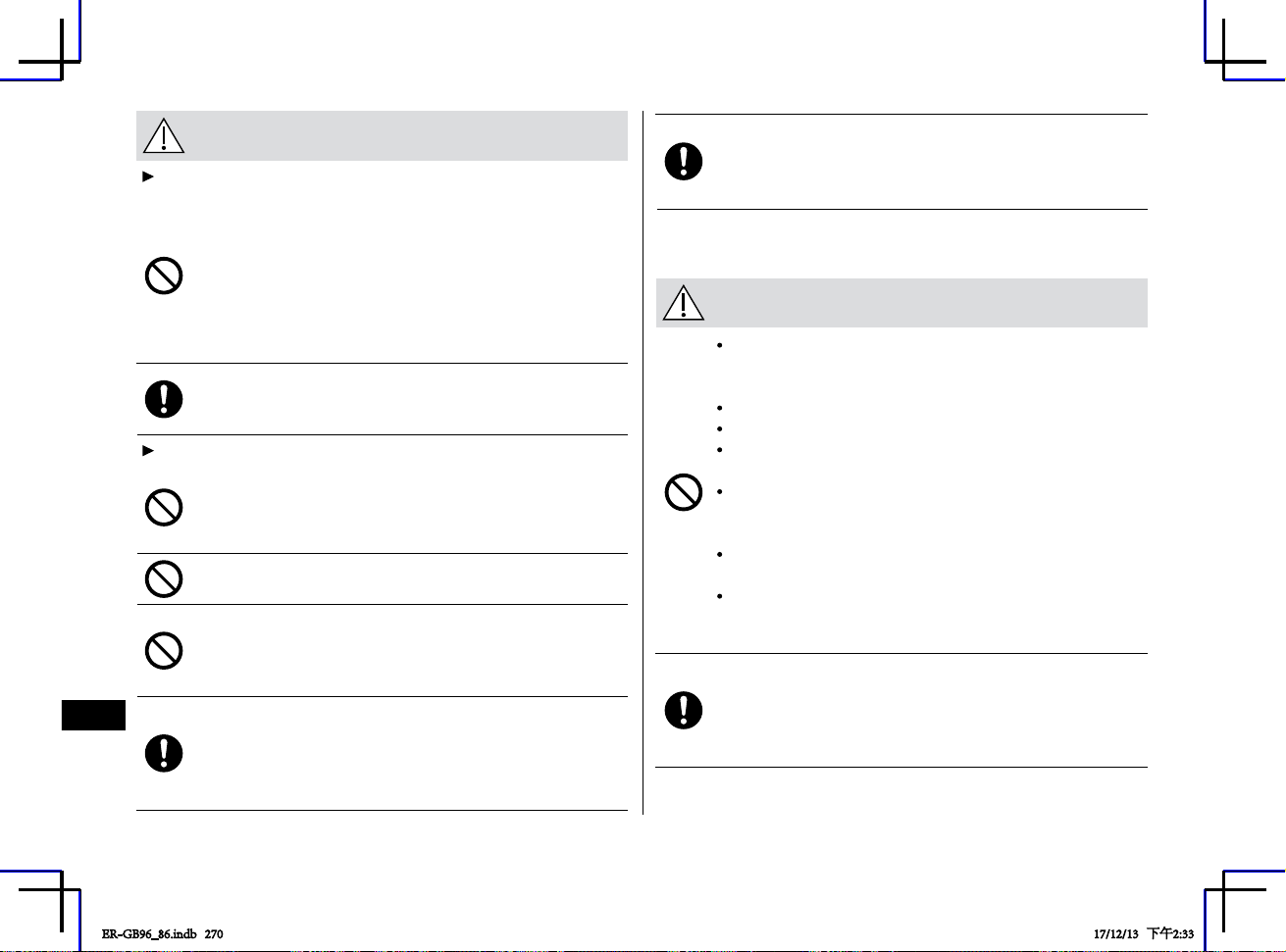
Task: Click the warning triangle in the right gray header
Action: click(684, 303)
